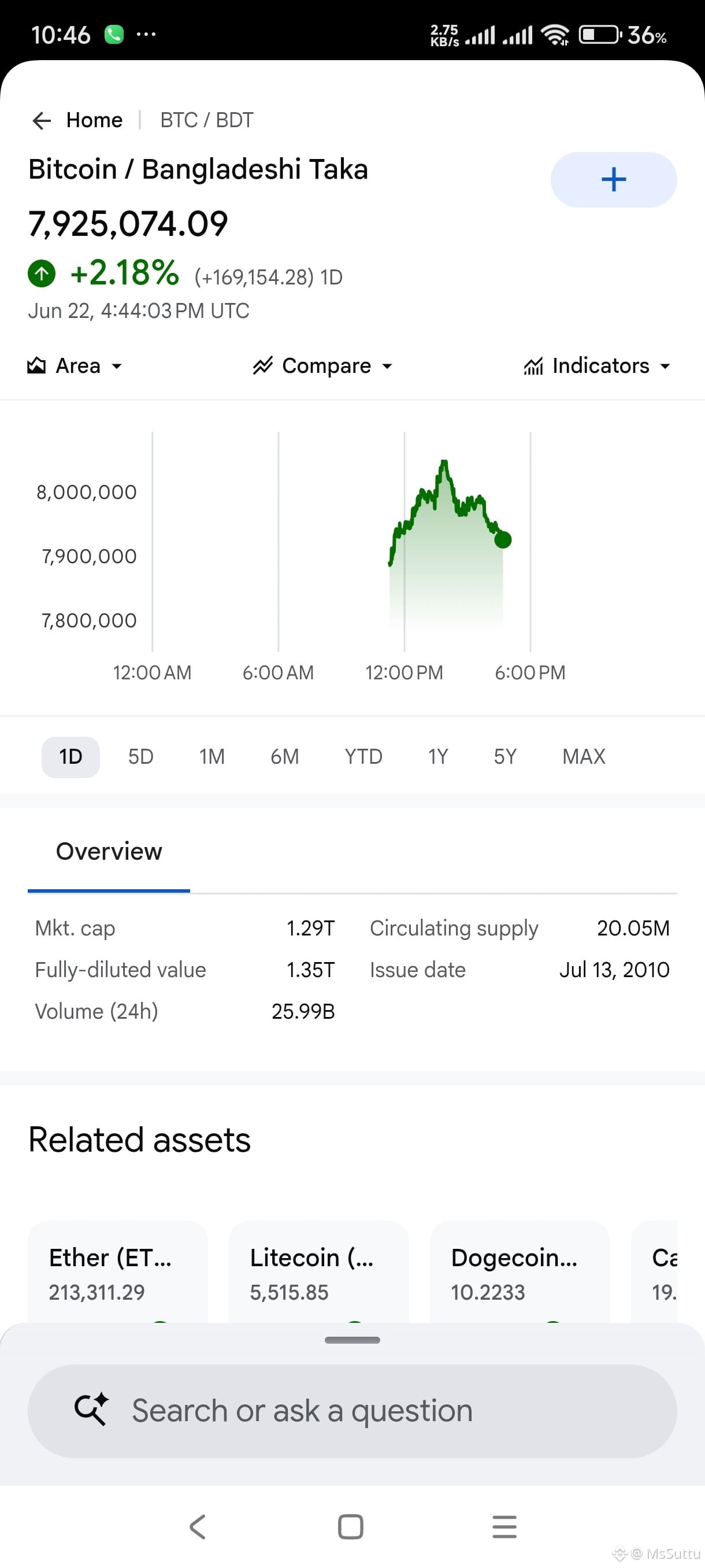Select the 1D time range
This screenshot has width=705, height=1568.
pyautogui.click(x=70, y=757)
